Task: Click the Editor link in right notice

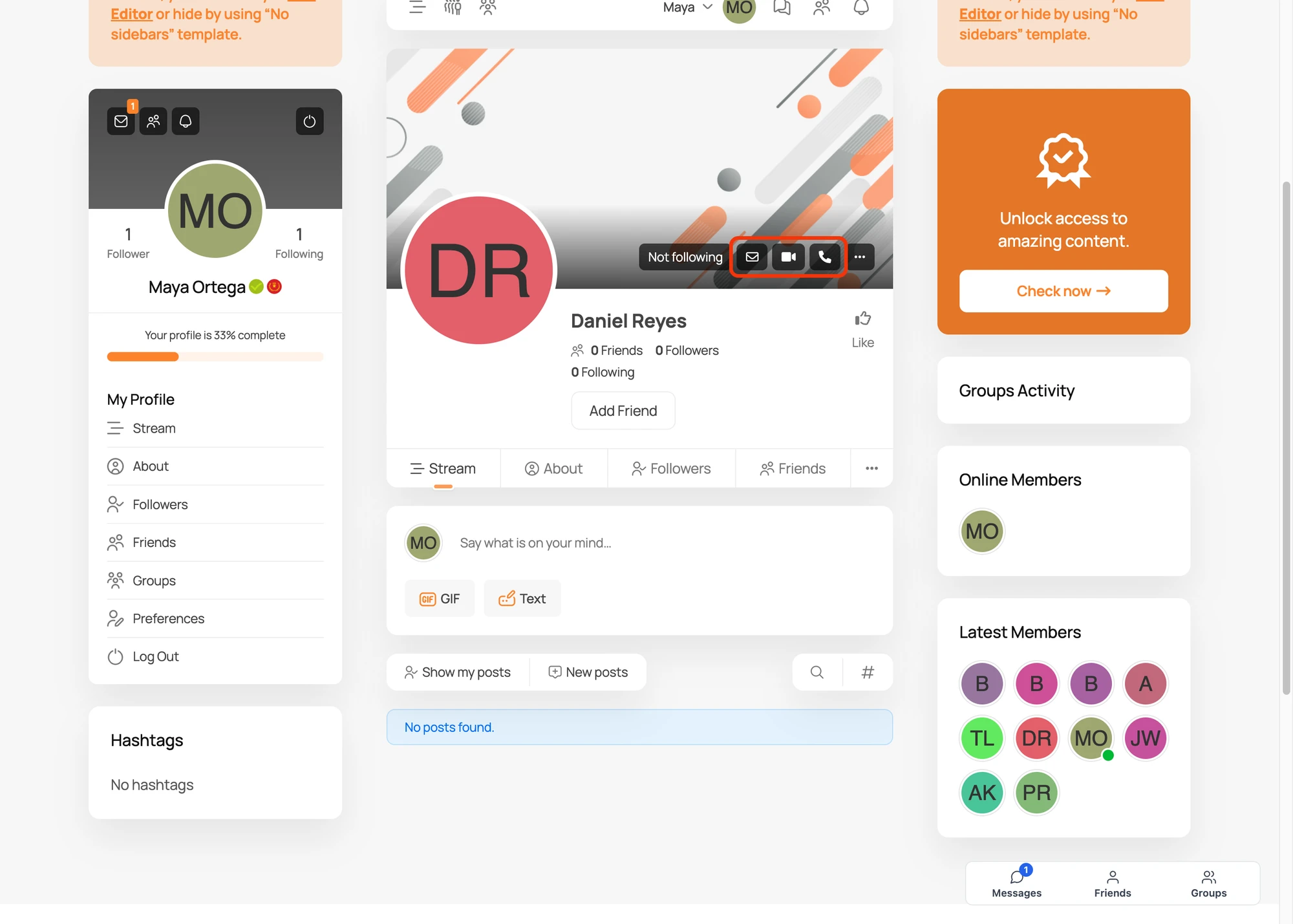Action: pyautogui.click(x=980, y=14)
